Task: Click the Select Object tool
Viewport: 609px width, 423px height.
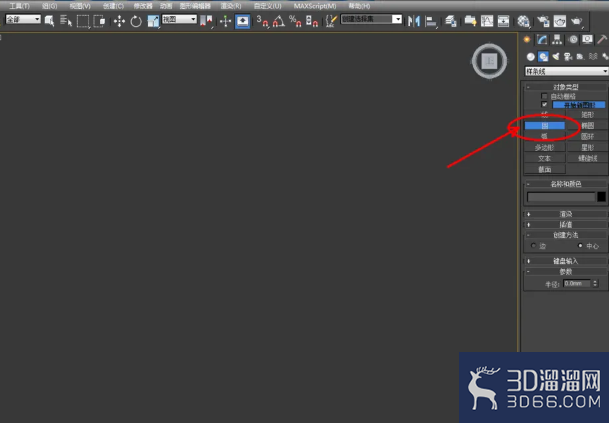Action: pyautogui.click(x=49, y=21)
